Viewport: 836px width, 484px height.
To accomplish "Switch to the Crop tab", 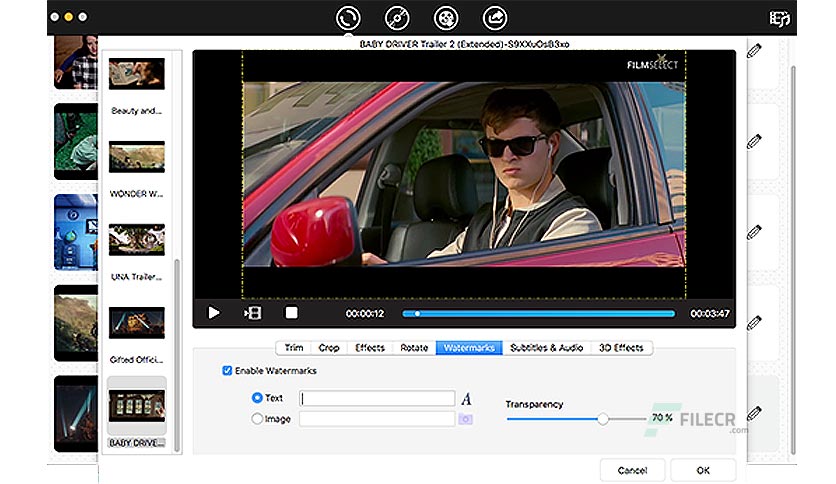I will click(x=329, y=348).
